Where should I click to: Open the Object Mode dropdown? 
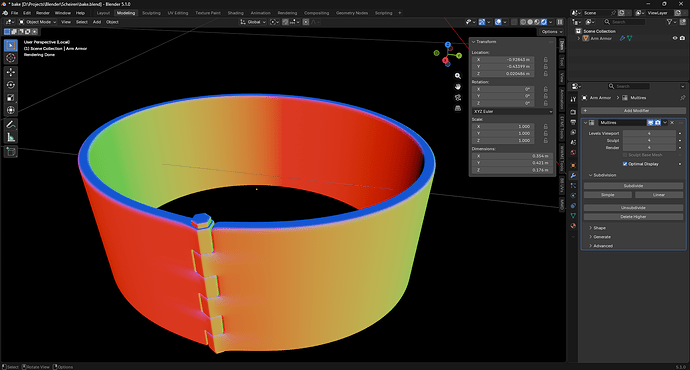[37, 22]
